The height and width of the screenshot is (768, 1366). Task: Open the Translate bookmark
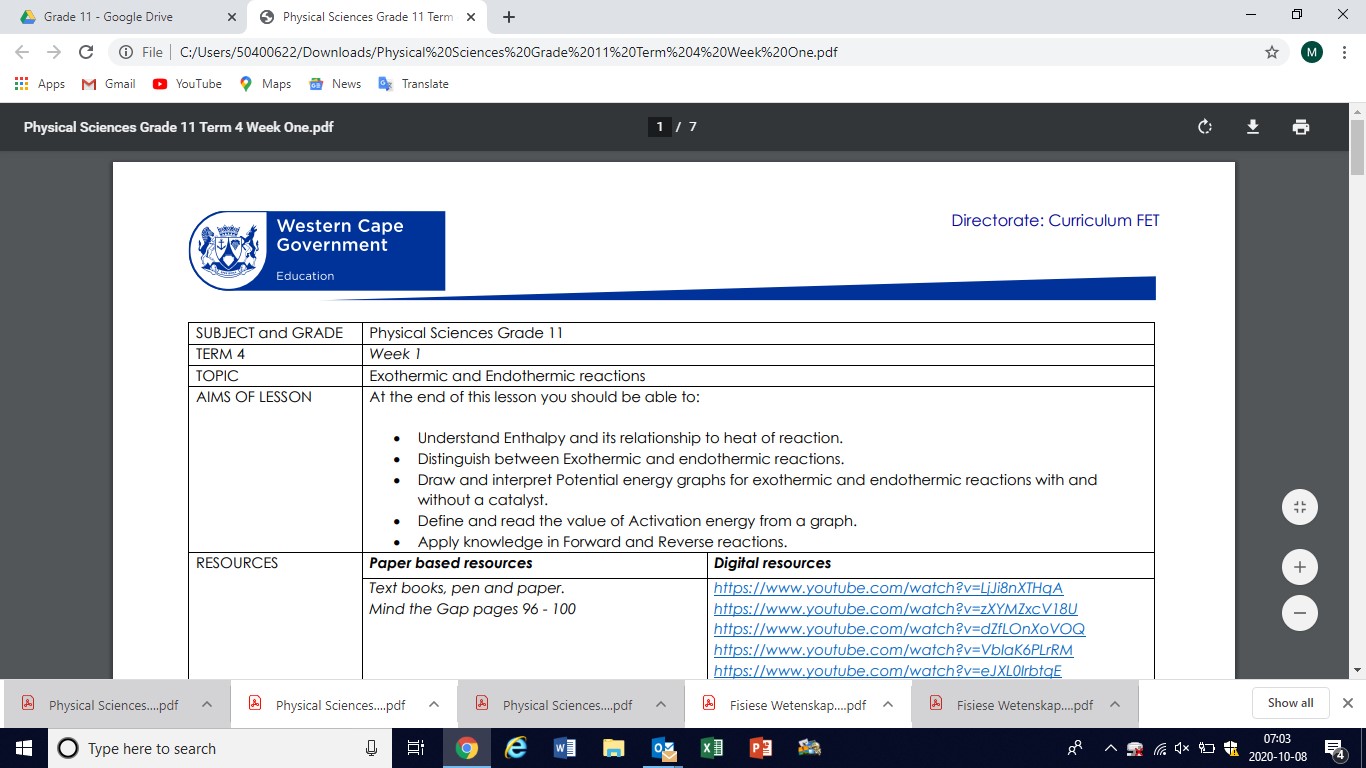(x=413, y=84)
